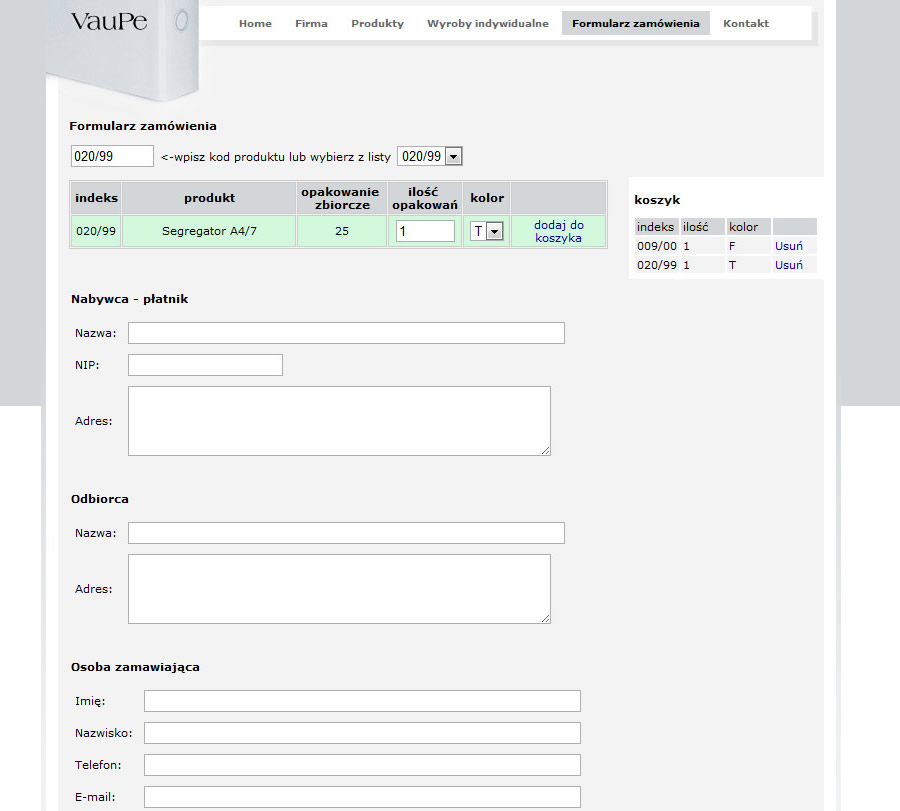This screenshot has height=811, width=900.
Task: Select the Formularz zamówienia tab
Action: point(635,24)
